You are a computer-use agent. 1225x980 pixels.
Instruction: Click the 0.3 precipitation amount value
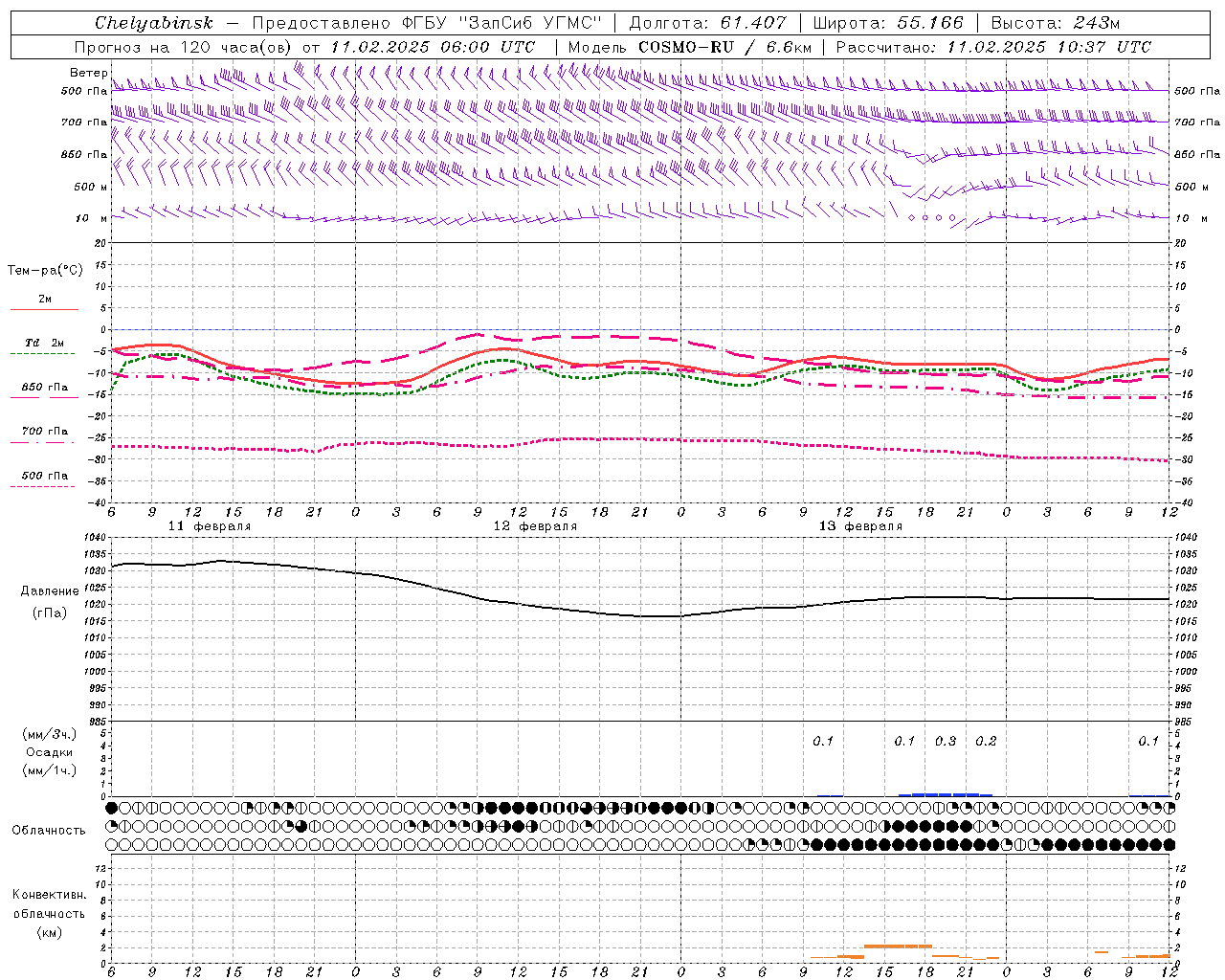[946, 741]
